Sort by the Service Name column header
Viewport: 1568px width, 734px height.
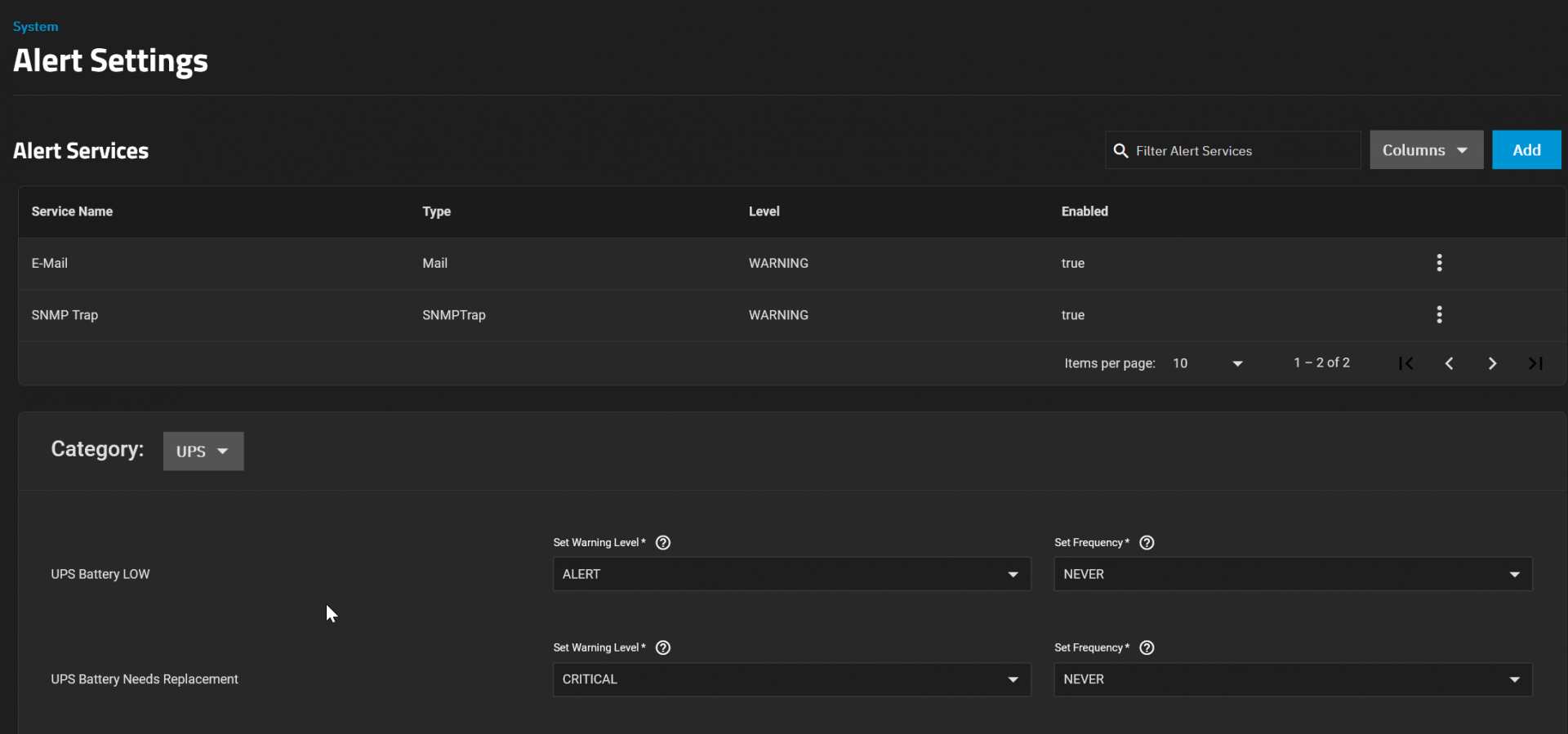tap(72, 211)
